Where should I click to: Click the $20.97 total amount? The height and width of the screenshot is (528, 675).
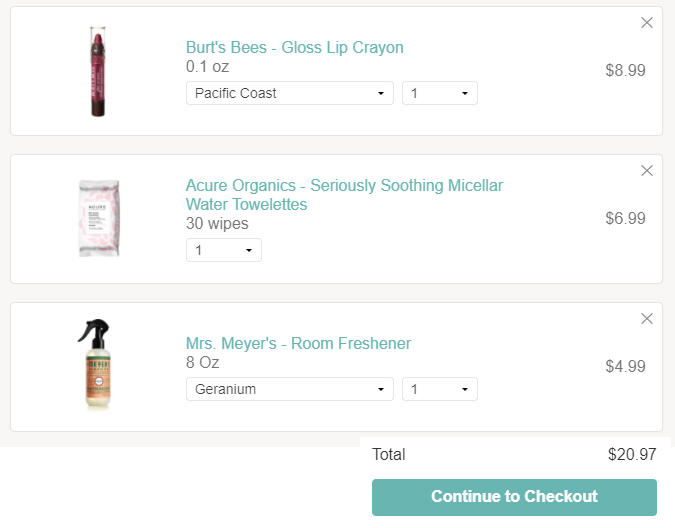tap(632, 454)
